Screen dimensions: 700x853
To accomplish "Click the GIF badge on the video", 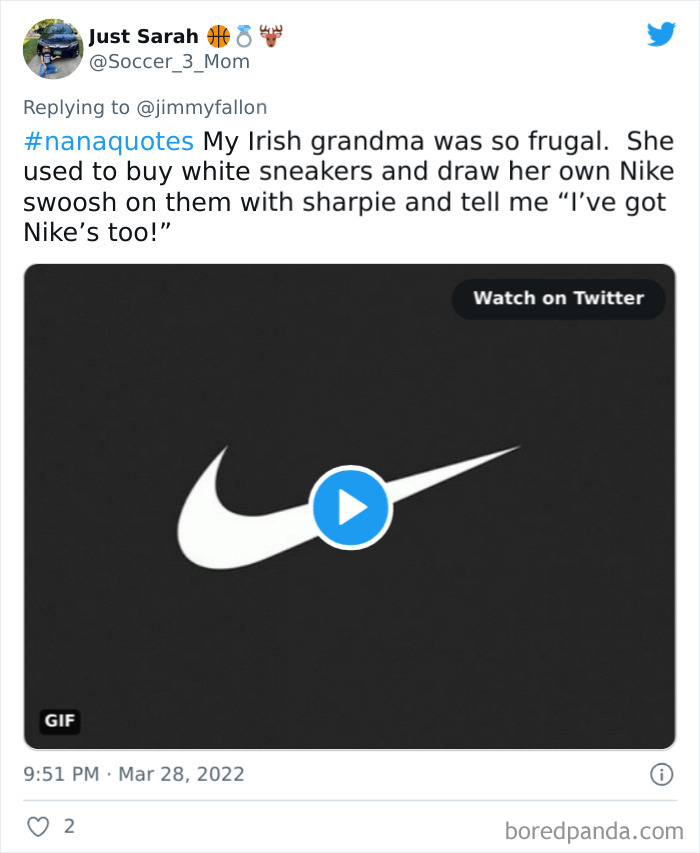I will coord(59,720).
